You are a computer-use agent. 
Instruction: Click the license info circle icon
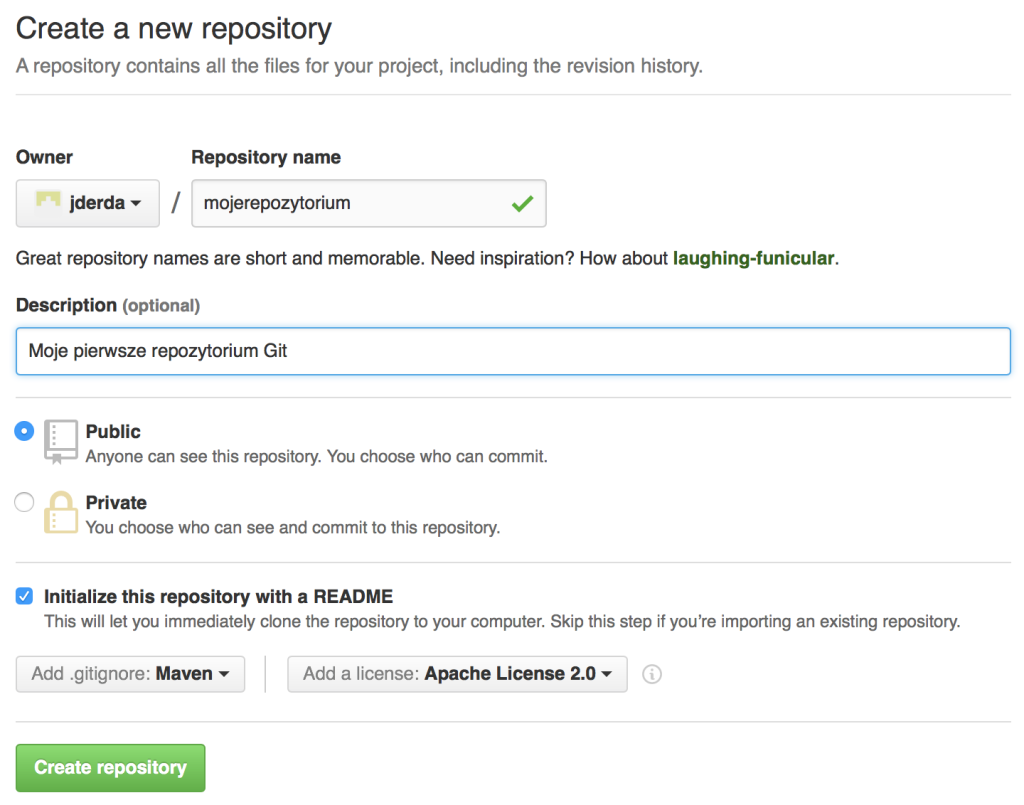click(652, 674)
